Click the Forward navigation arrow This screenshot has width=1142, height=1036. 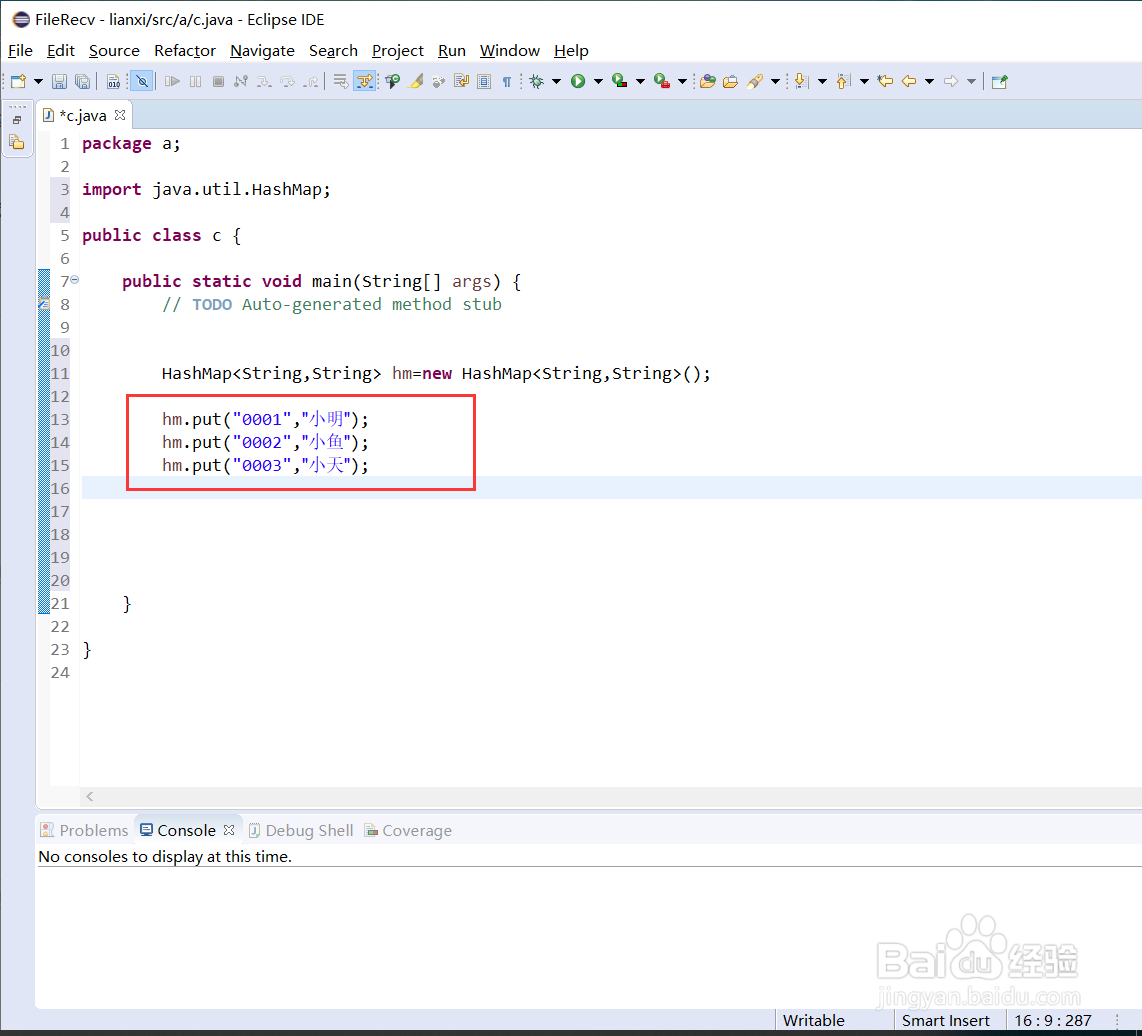tap(950, 82)
